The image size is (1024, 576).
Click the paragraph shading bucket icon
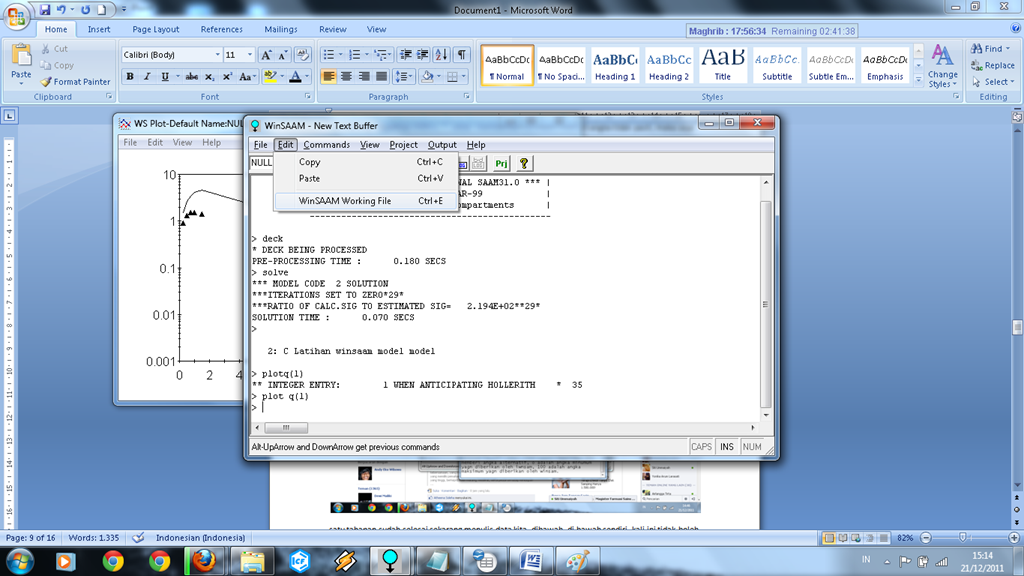click(x=427, y=76)
